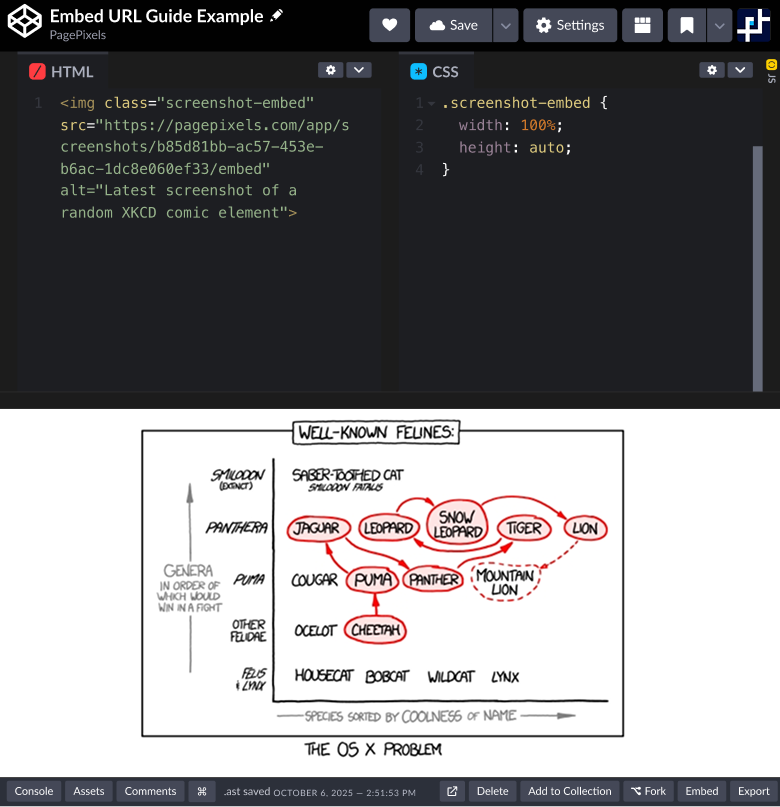Love this pen with the heart icon
This screenshot has height=807, width=780.
[389, 25]
